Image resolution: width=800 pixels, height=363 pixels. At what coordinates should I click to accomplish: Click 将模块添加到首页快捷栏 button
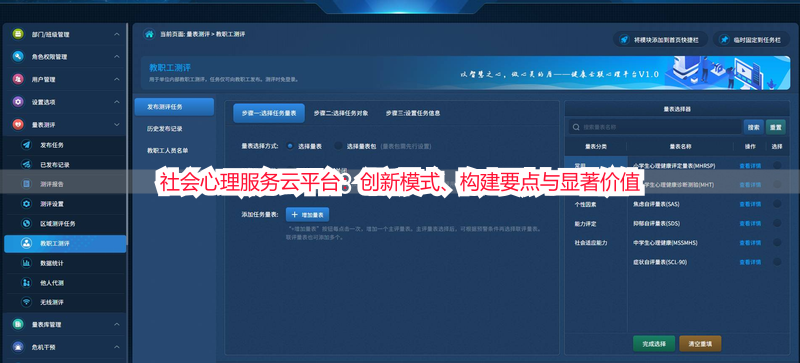[x=661, y=39]
